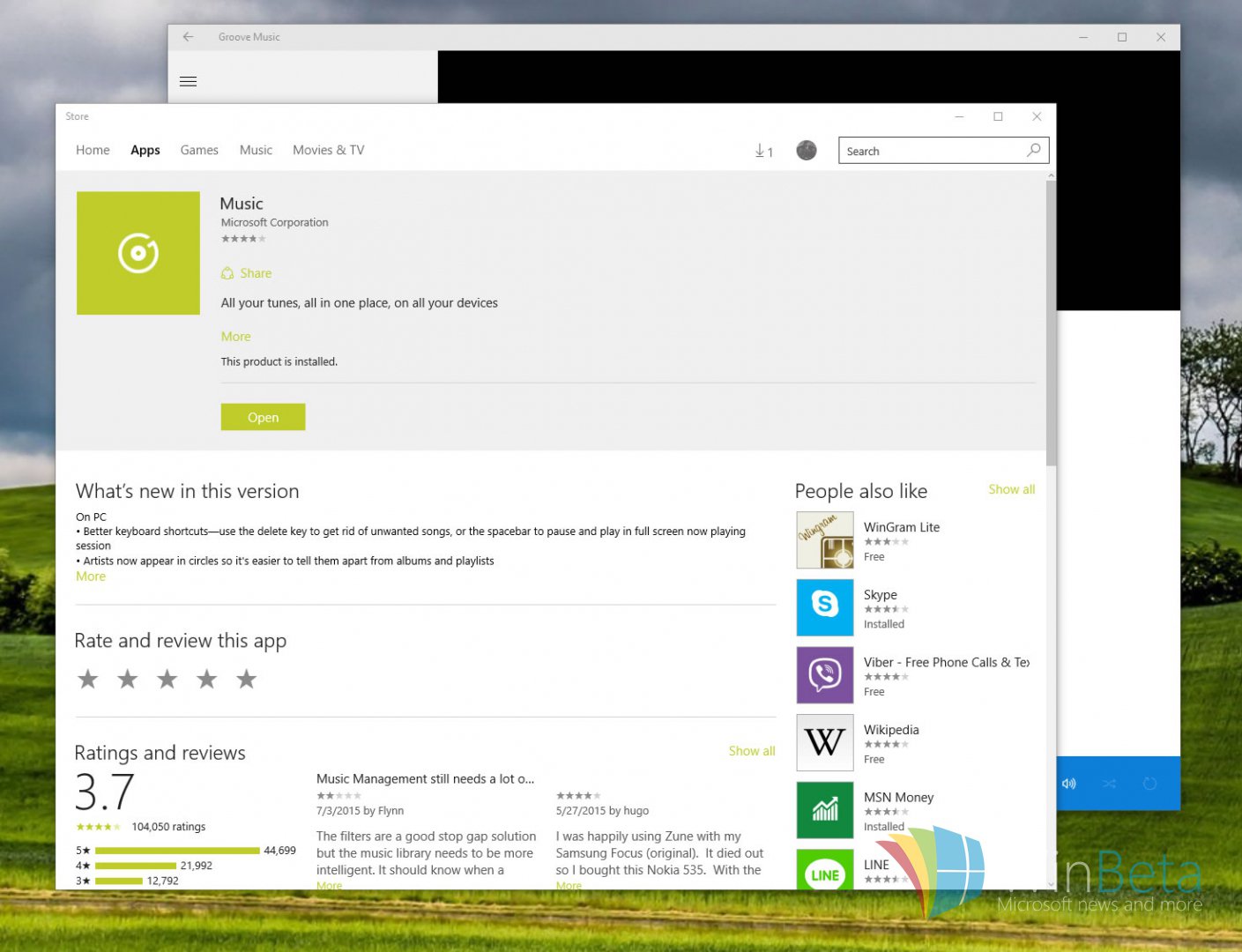Show all ratings and reviews
1242x952 pixels.
[752, 751]
